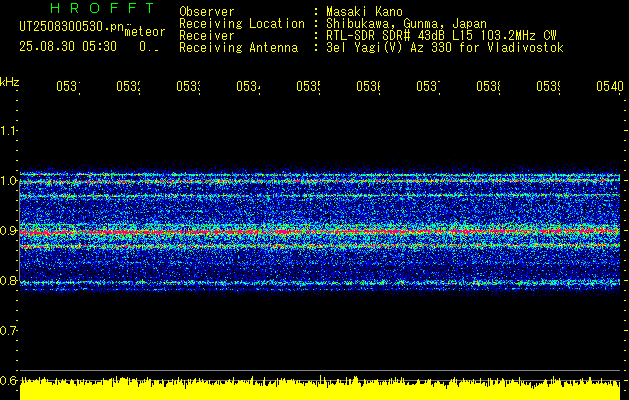Screen dimensions: 629x400
Task: Click the 0.7 frequency axis label
Action: (8, 331)
